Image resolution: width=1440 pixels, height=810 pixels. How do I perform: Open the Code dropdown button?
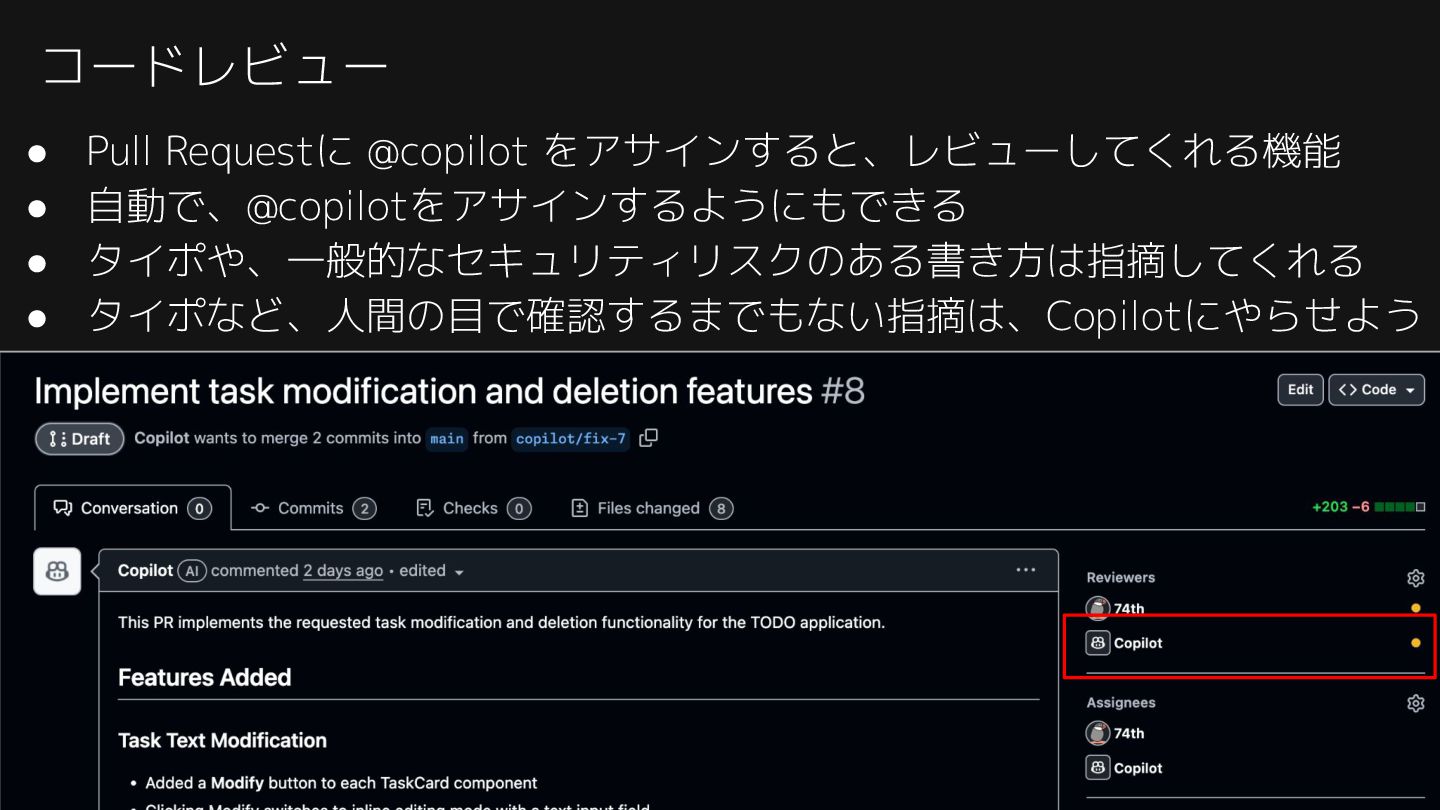click(x=1376, y=390)
